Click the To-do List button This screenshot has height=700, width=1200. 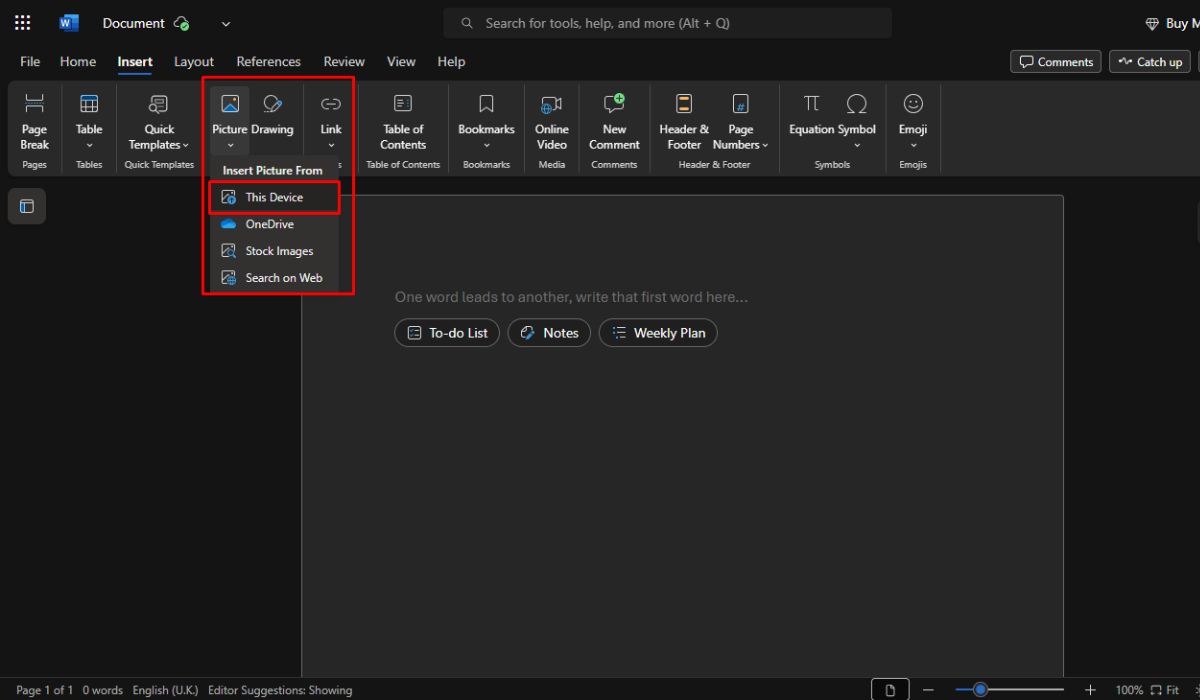tap(447, 333)
